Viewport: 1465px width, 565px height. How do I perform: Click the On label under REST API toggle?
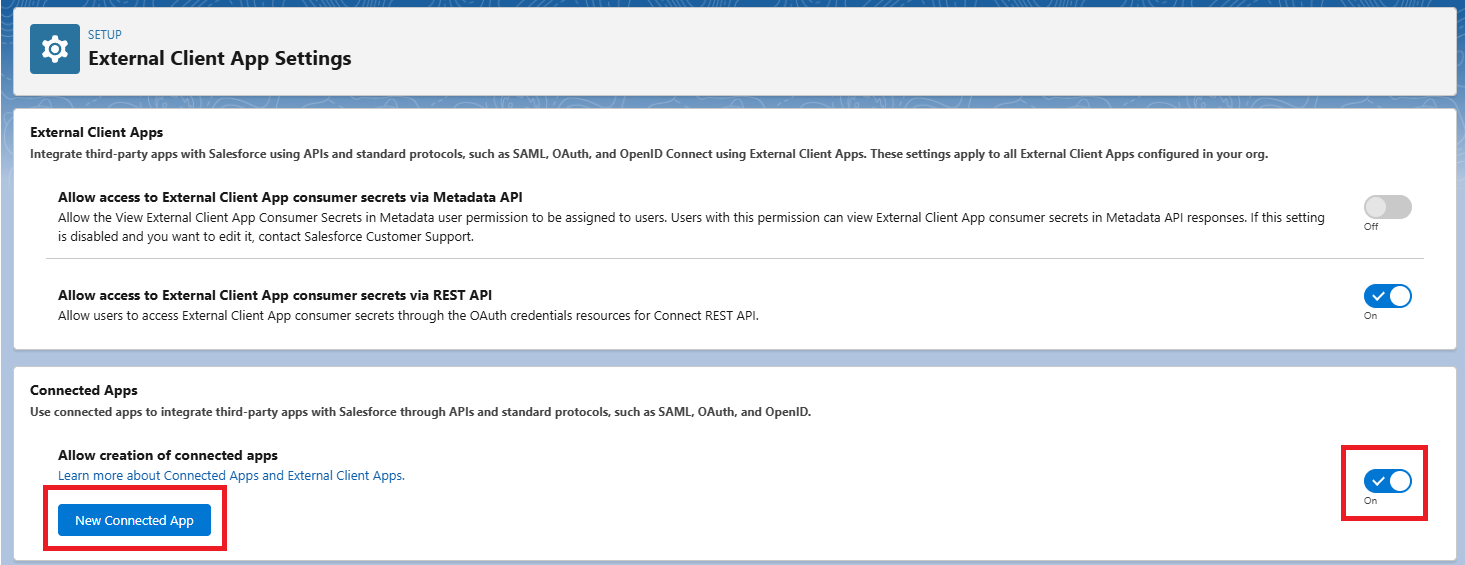1370,315
